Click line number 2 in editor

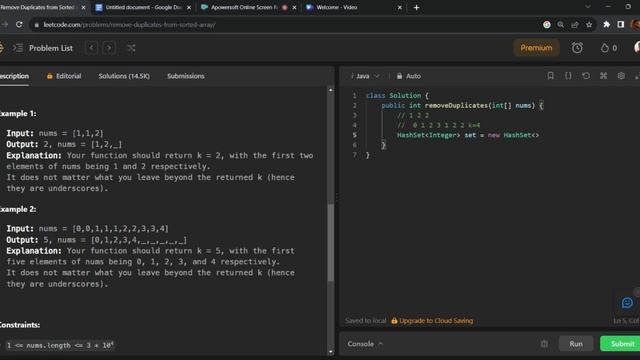pyautogui.click(x=354, y=105)
